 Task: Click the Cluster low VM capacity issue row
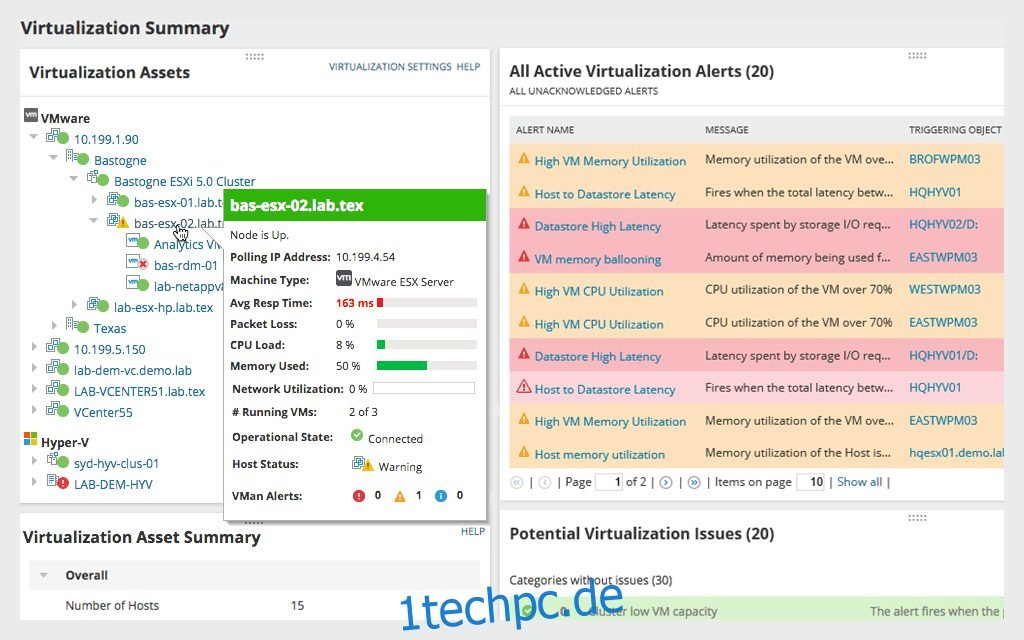tap(756, 611)
